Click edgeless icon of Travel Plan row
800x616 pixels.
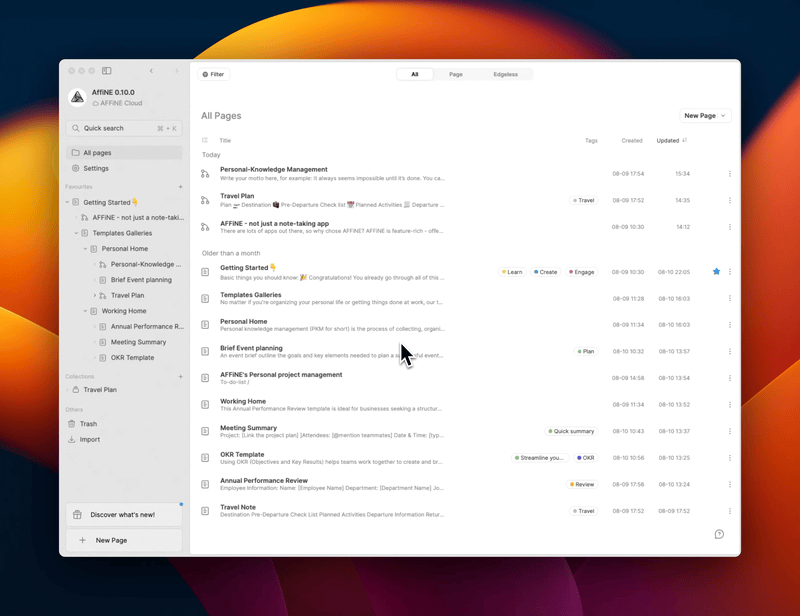click(x=205, y=201)
